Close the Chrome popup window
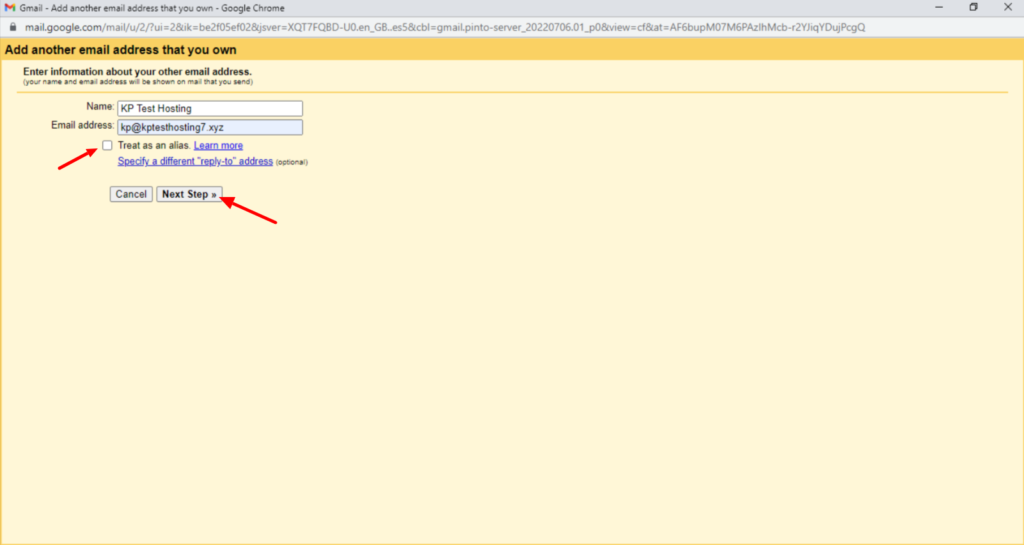The width and height of the screenshot is (1024, 545). pyautogui.click(x=1008, y=8)
